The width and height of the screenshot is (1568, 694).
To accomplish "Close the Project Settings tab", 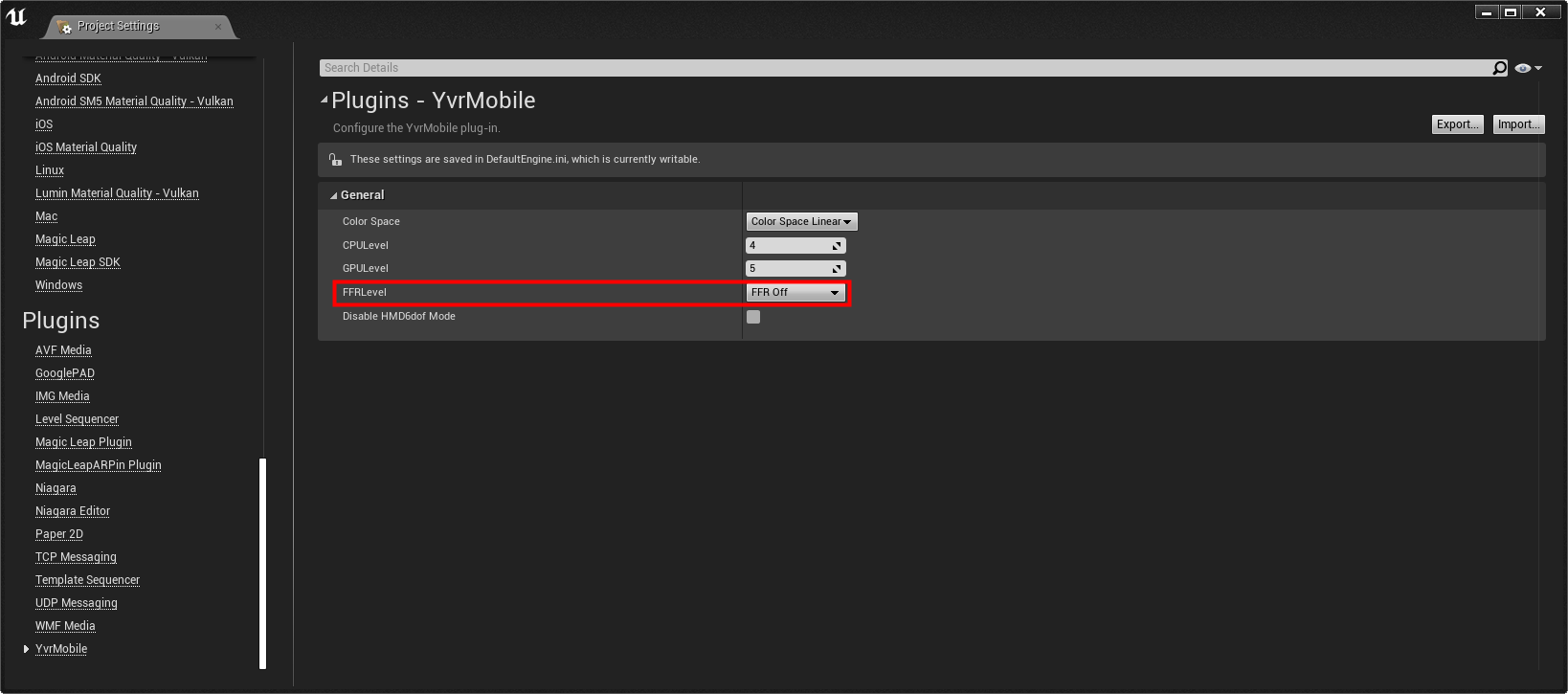I will click(218, 27).
